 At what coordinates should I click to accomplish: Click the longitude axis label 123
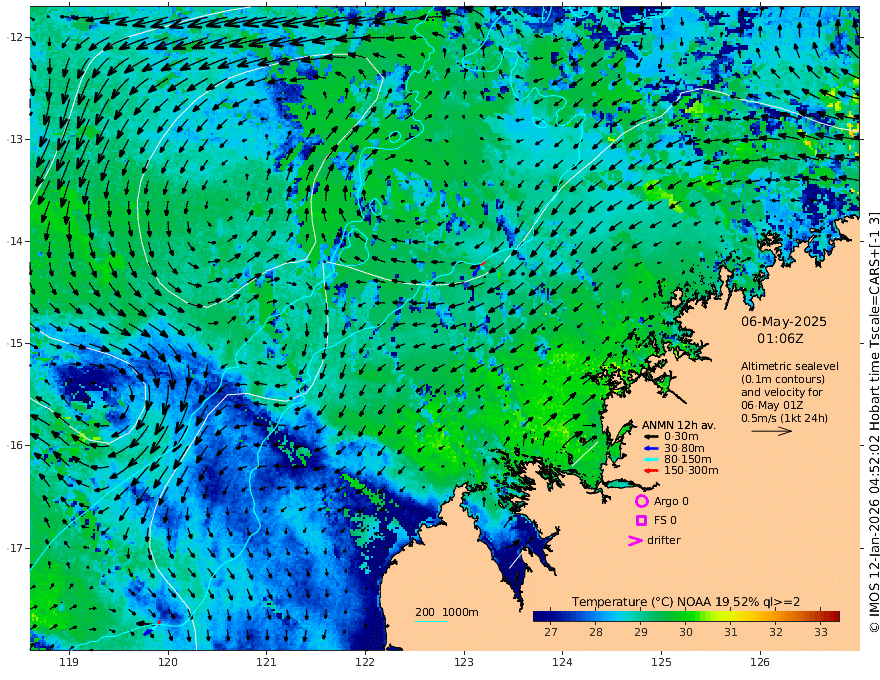coord(464,663)
